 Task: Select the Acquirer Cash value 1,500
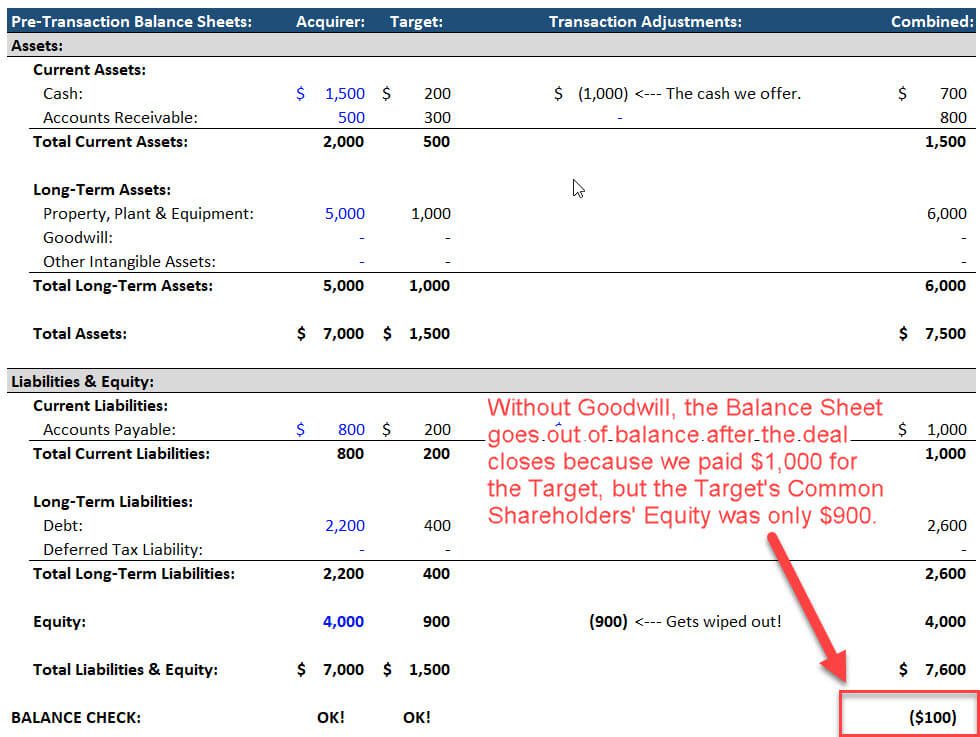tap(344, 93)
